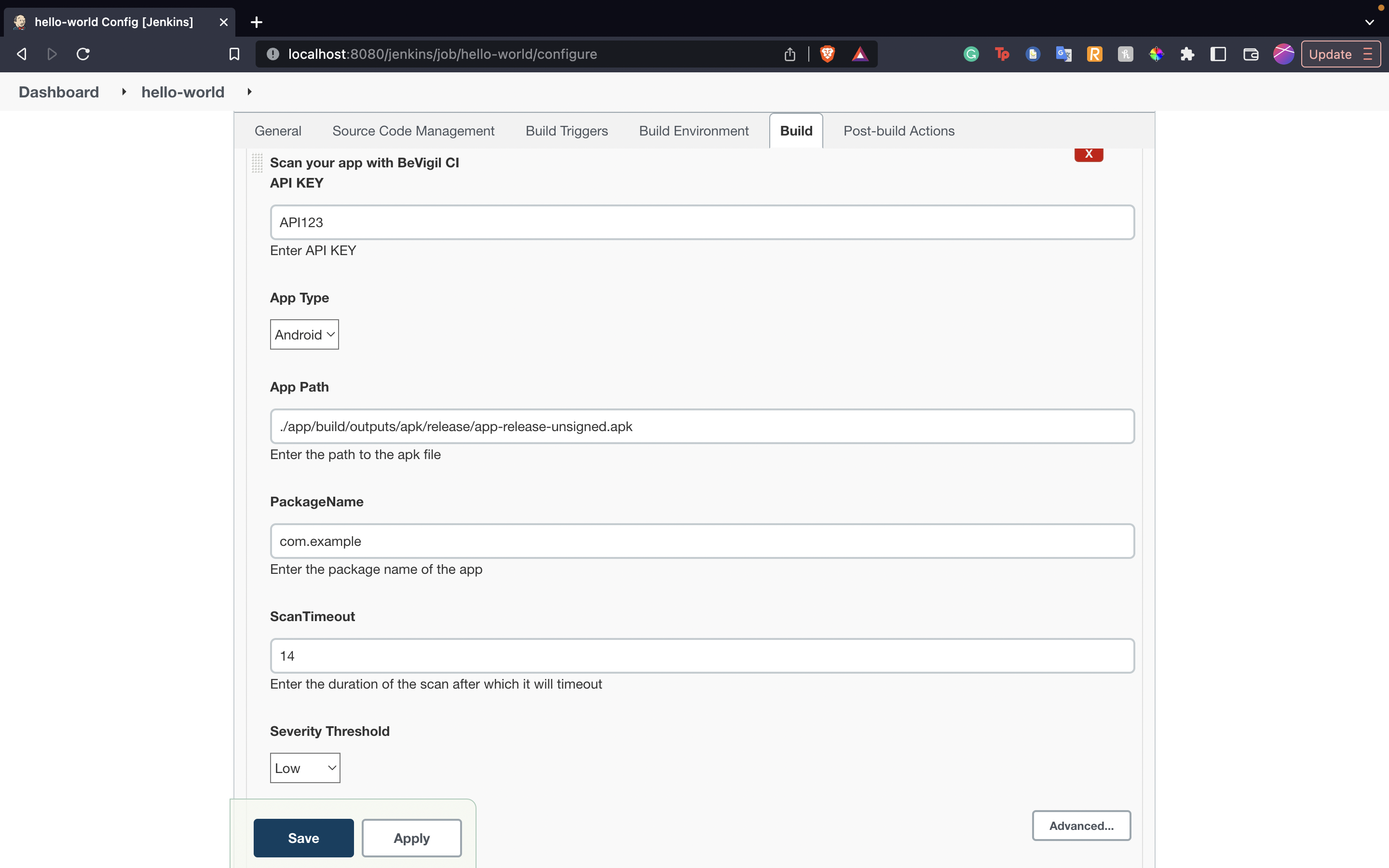Screen dimensions: 1389x868
Task: Reload the Jenkins configure page
Action: pos(83,54)
